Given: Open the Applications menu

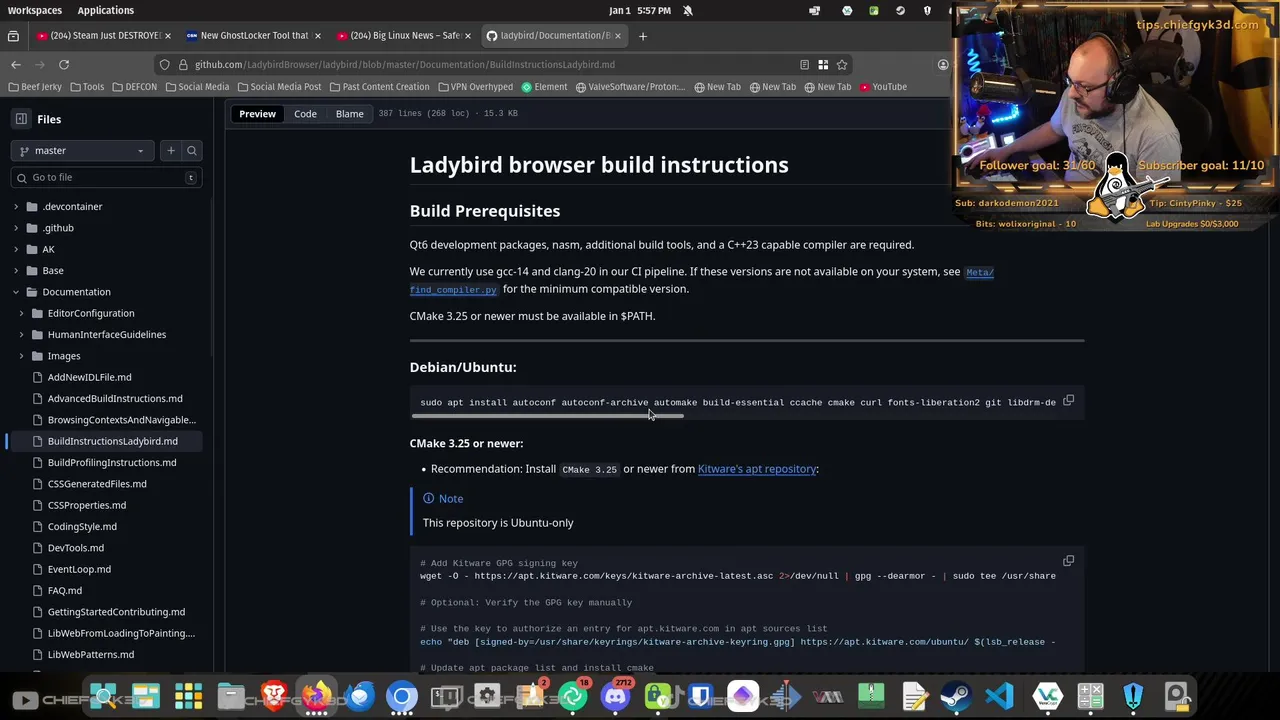Looking at the screenshot, I should (105, 10).
